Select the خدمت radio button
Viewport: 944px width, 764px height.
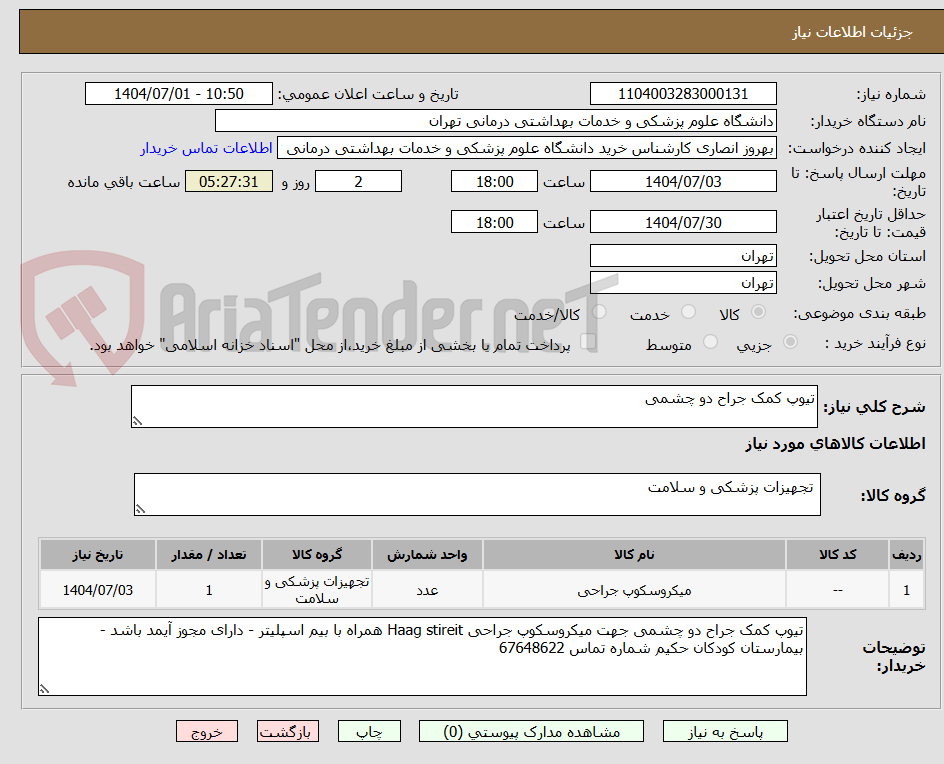689,311
